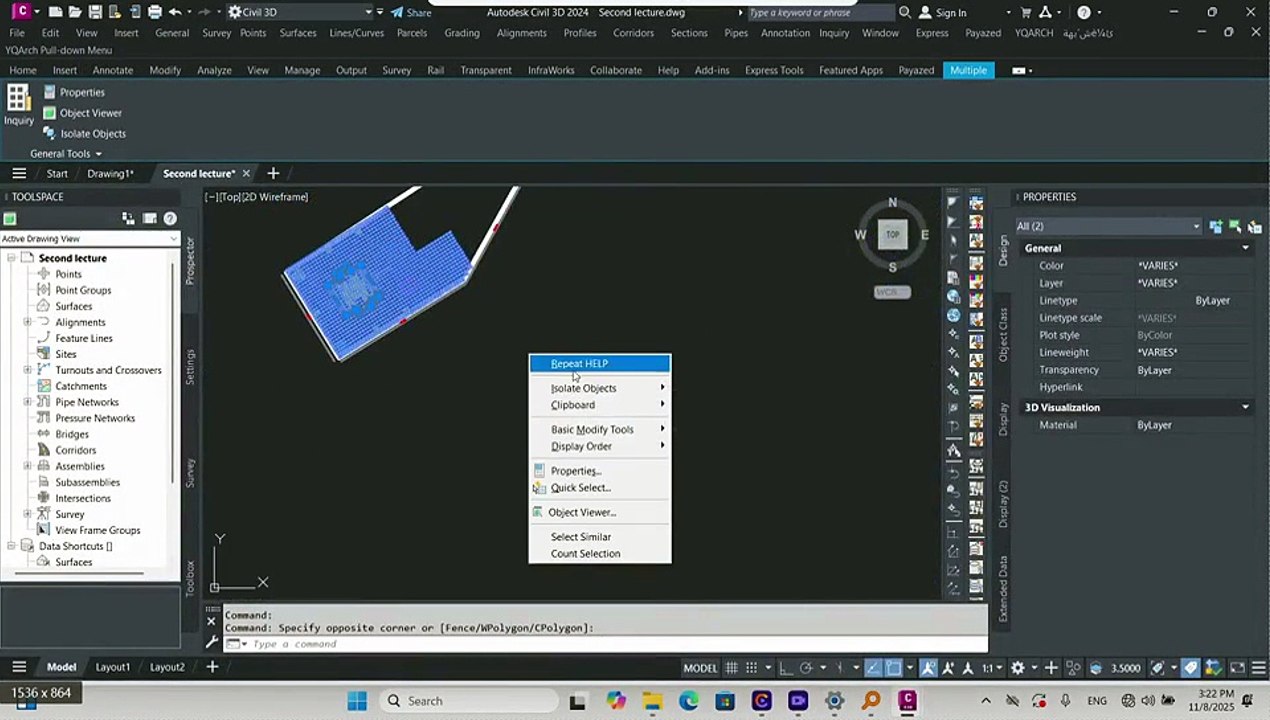Click the Toolspace help question mark icon

tap(170, 218)
